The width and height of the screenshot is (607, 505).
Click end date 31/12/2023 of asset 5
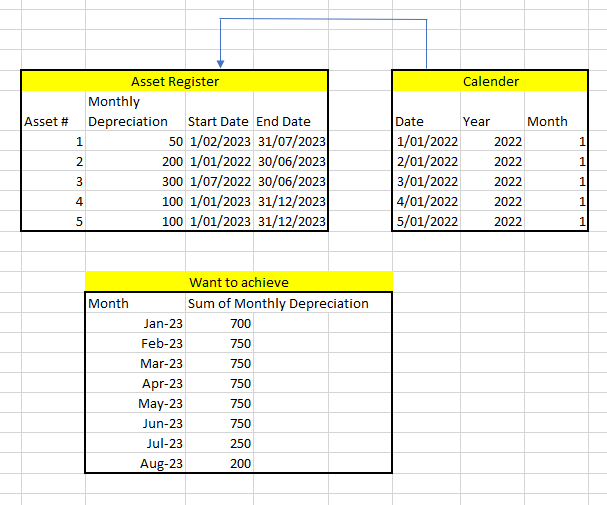coord(291,221)
